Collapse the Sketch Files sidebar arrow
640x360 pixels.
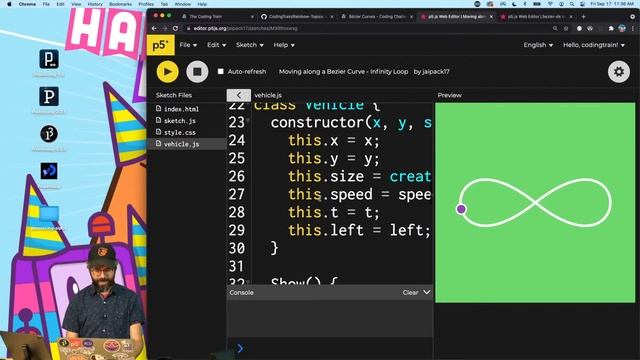(x=239, y=95)
